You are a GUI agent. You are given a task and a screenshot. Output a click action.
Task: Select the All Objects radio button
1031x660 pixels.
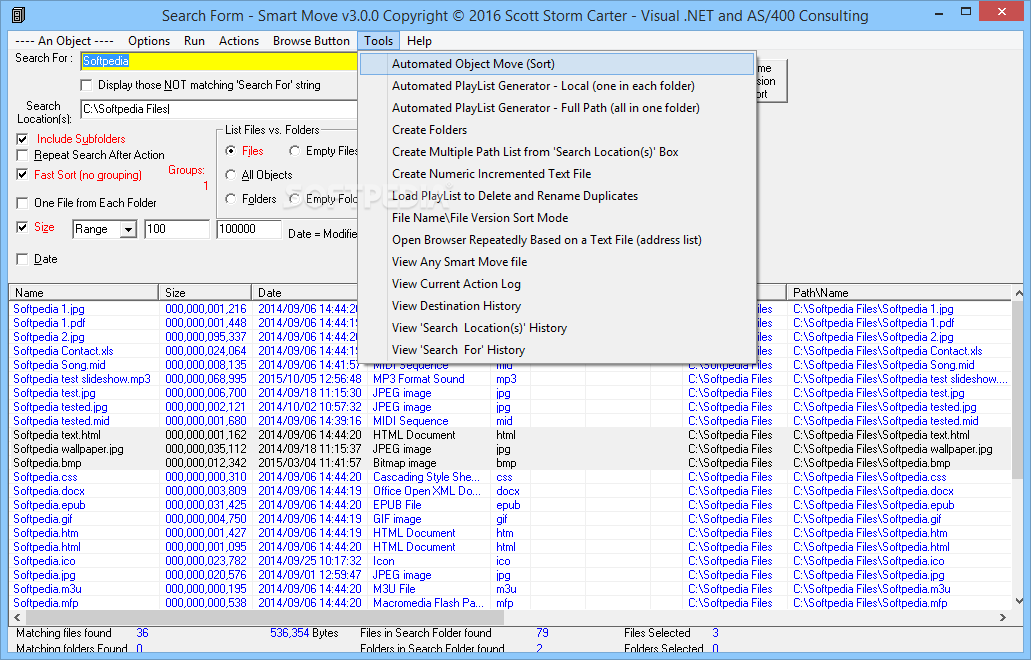231,175
